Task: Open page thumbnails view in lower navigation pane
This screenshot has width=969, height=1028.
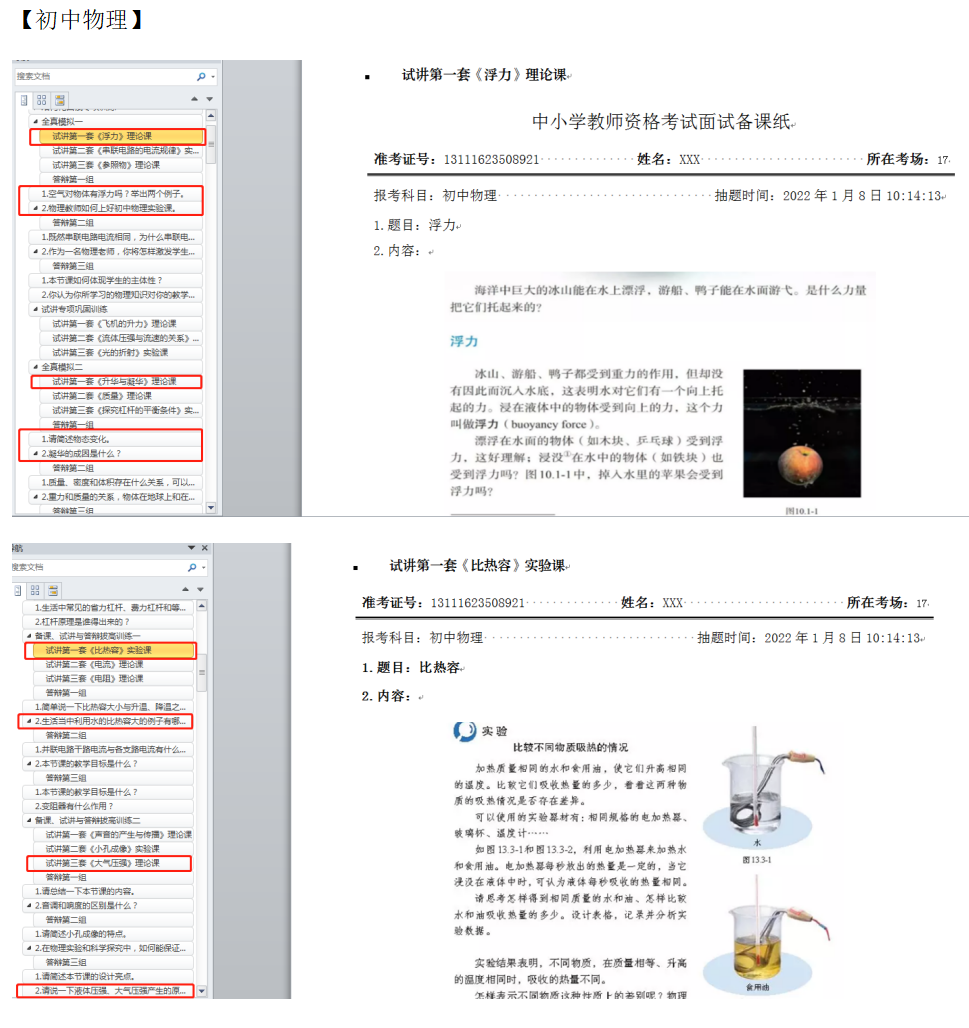Action: [36, 590]
